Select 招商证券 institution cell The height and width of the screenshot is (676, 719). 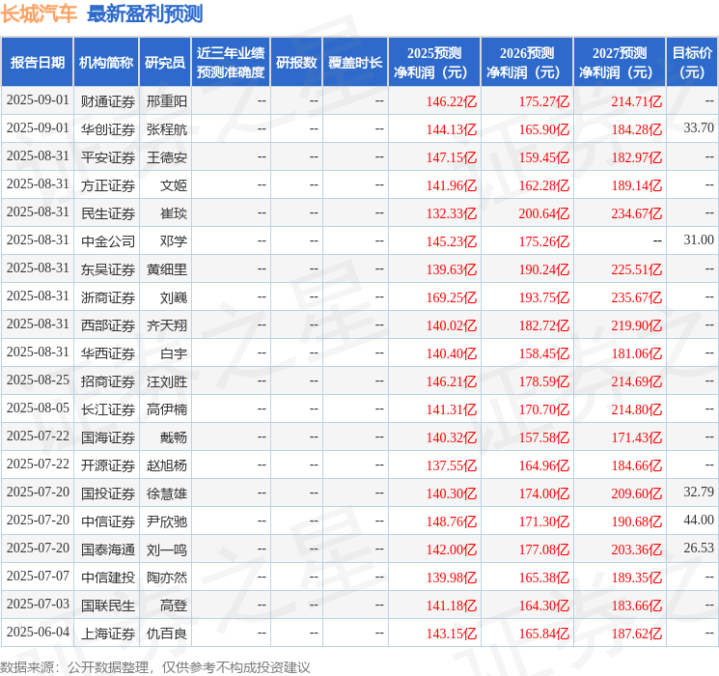point(108,382)
